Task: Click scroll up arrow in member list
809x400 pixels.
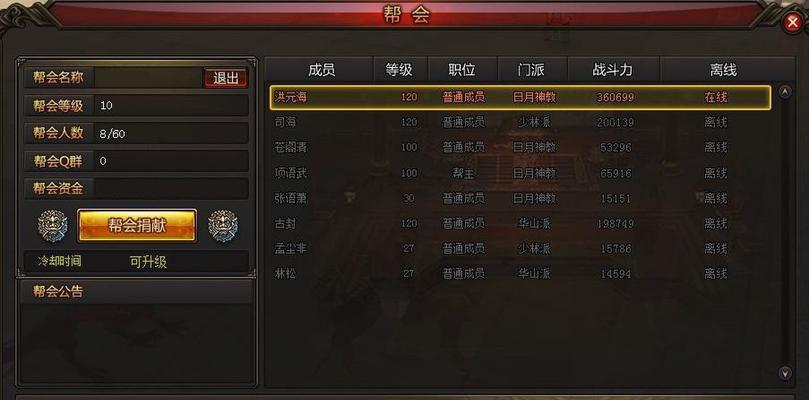Action: click(x=785, y=92)
